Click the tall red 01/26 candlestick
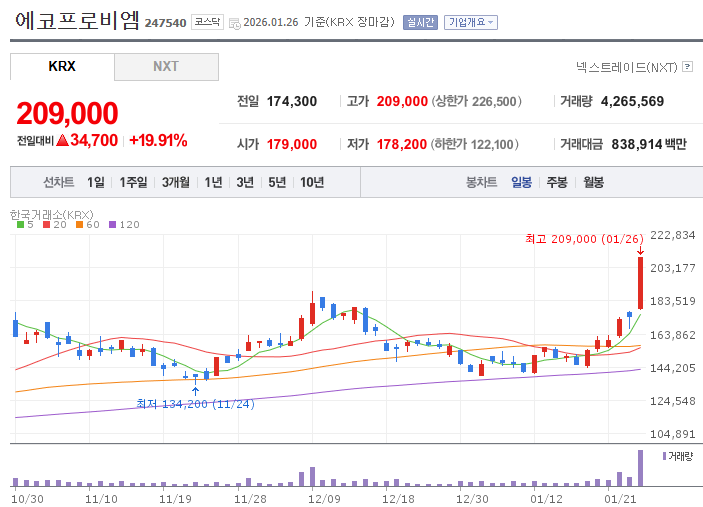Screen dimensions: 703x507 tap(640, 283)
